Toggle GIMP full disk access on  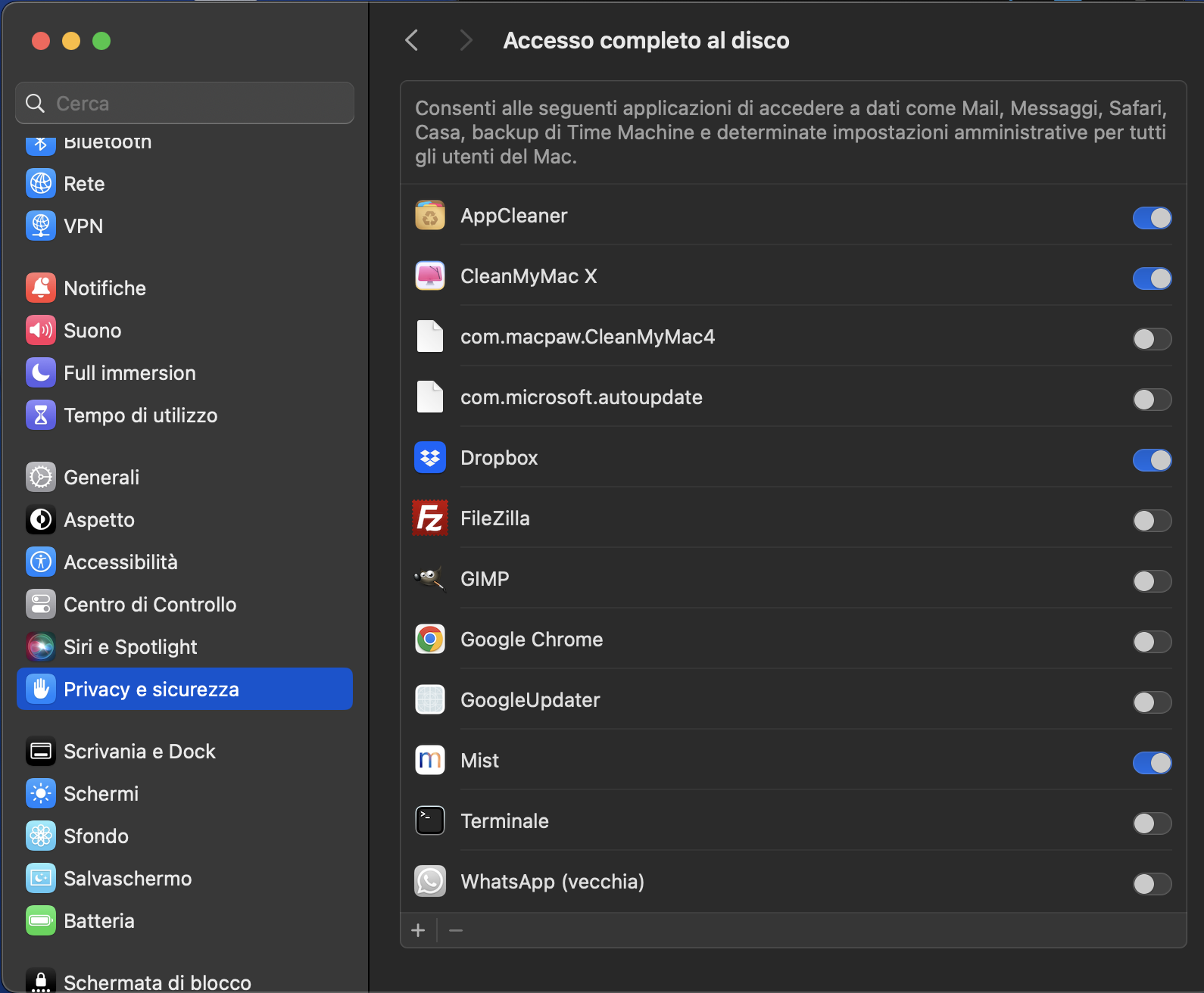tap(1152, 581)
